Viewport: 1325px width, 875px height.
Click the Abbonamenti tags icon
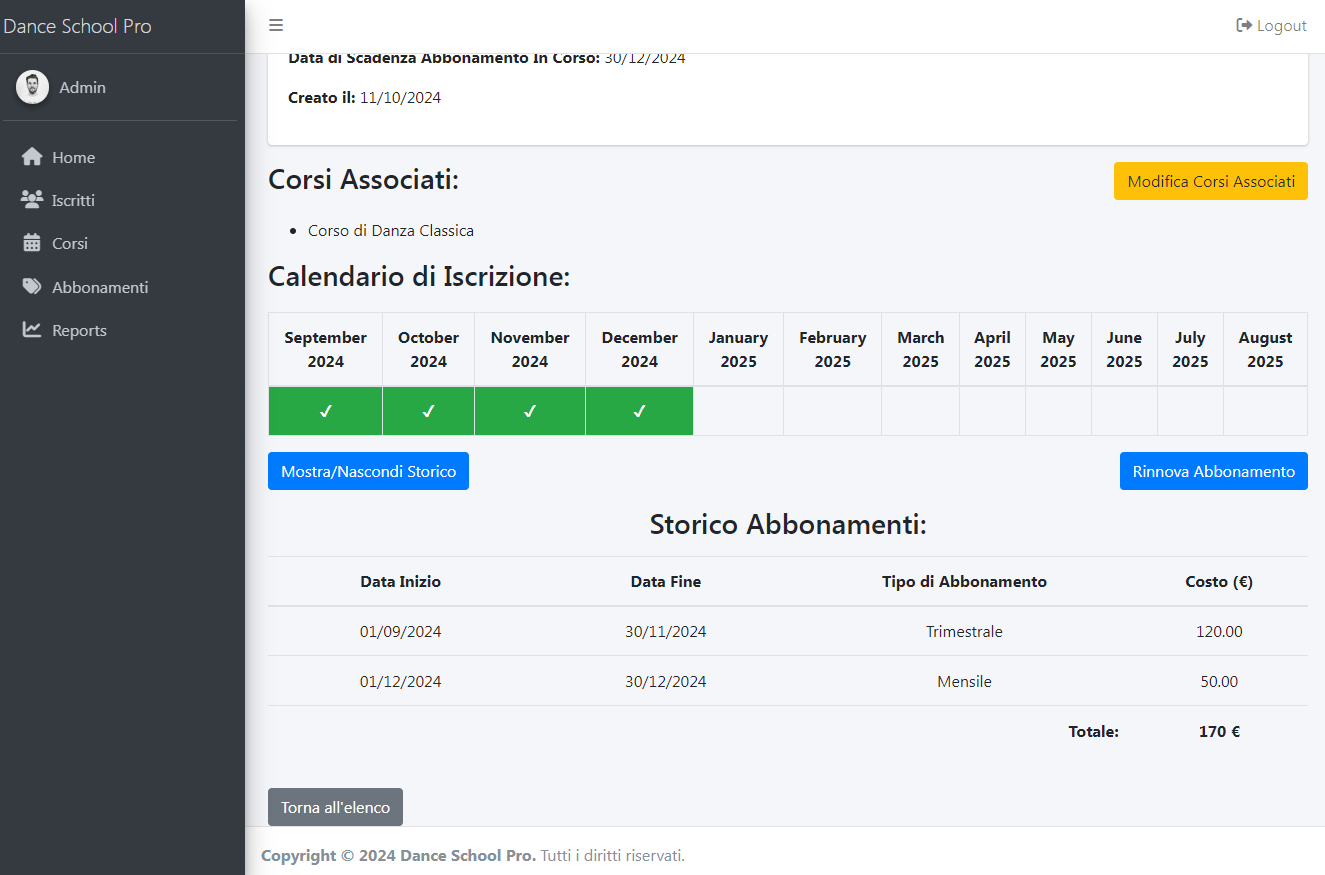pos(32,287)
